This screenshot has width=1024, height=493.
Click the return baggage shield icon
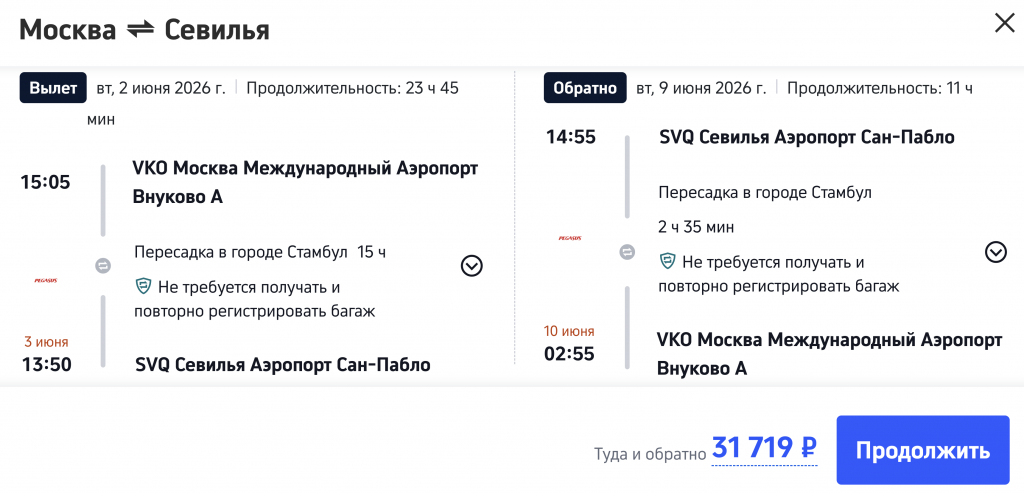(x=667, y=262)
